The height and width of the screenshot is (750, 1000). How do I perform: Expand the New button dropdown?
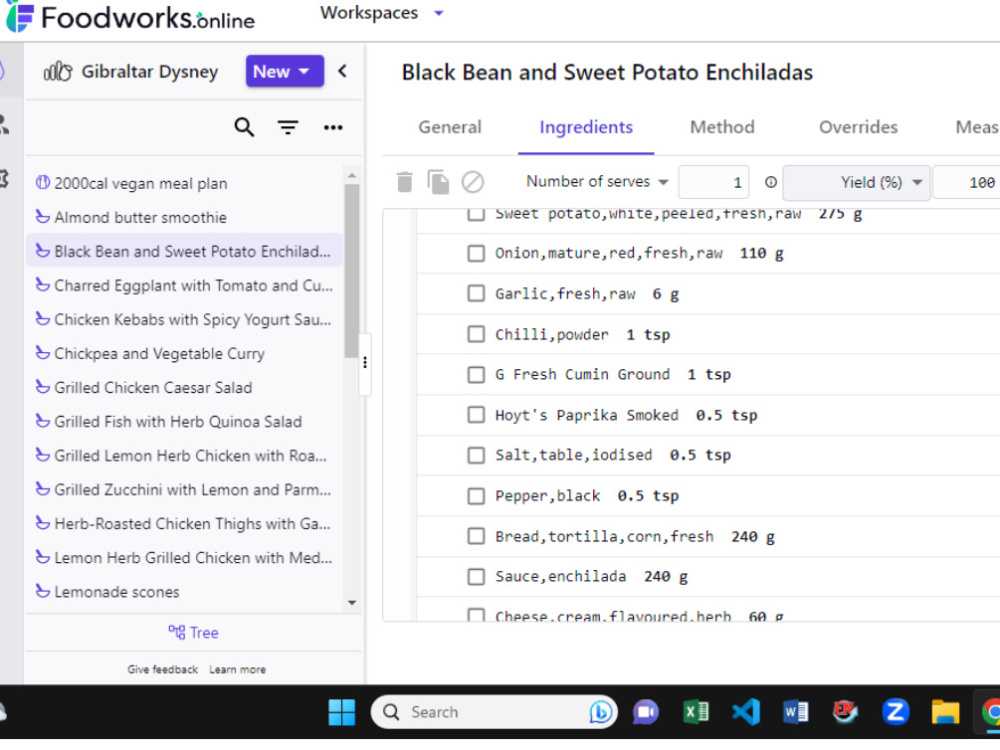304,71
